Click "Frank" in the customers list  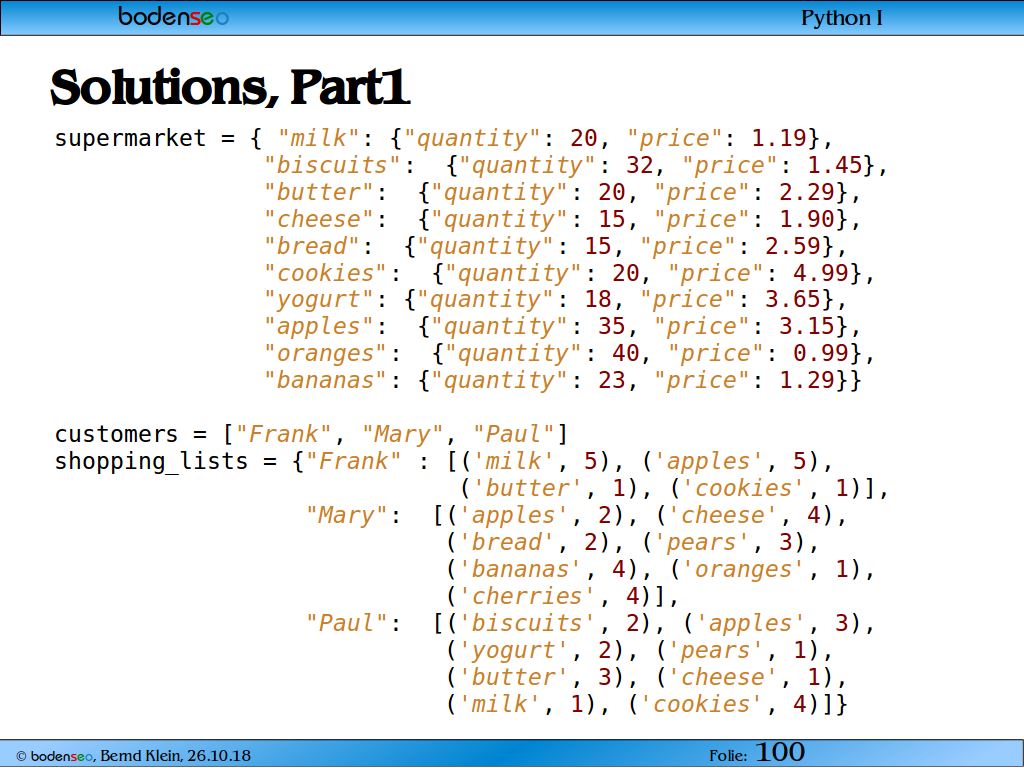284,434
